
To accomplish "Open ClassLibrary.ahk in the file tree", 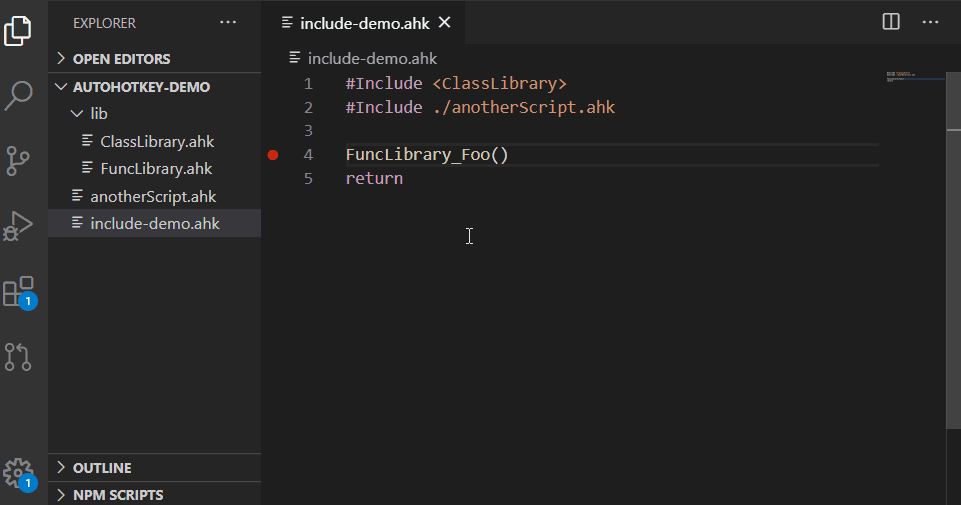I will click(154, 142).
